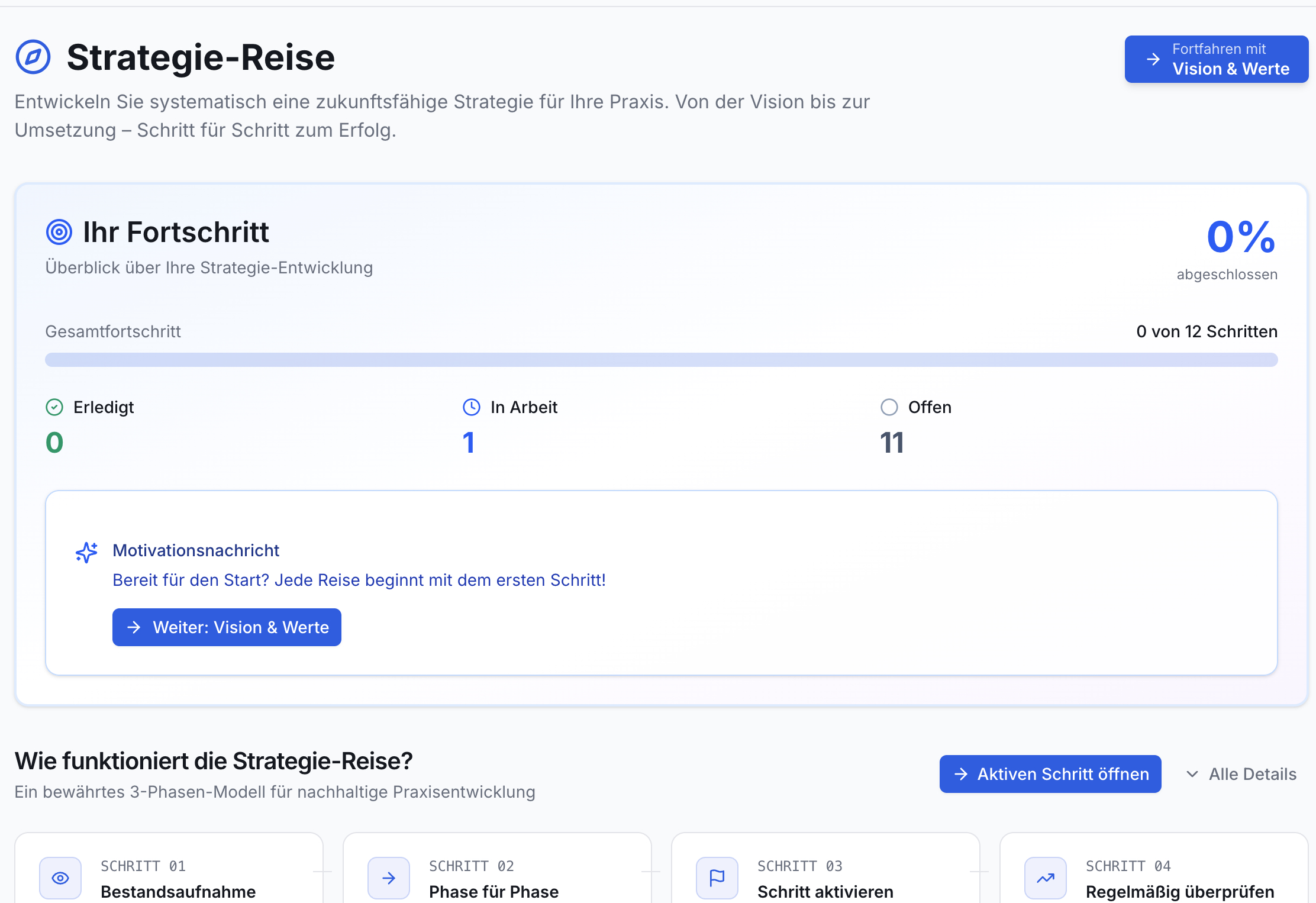The width and height of the screenshot is (1316, 903).
Task: Click the compass icon beside Strategie-Reise
Action: point(33,57)
